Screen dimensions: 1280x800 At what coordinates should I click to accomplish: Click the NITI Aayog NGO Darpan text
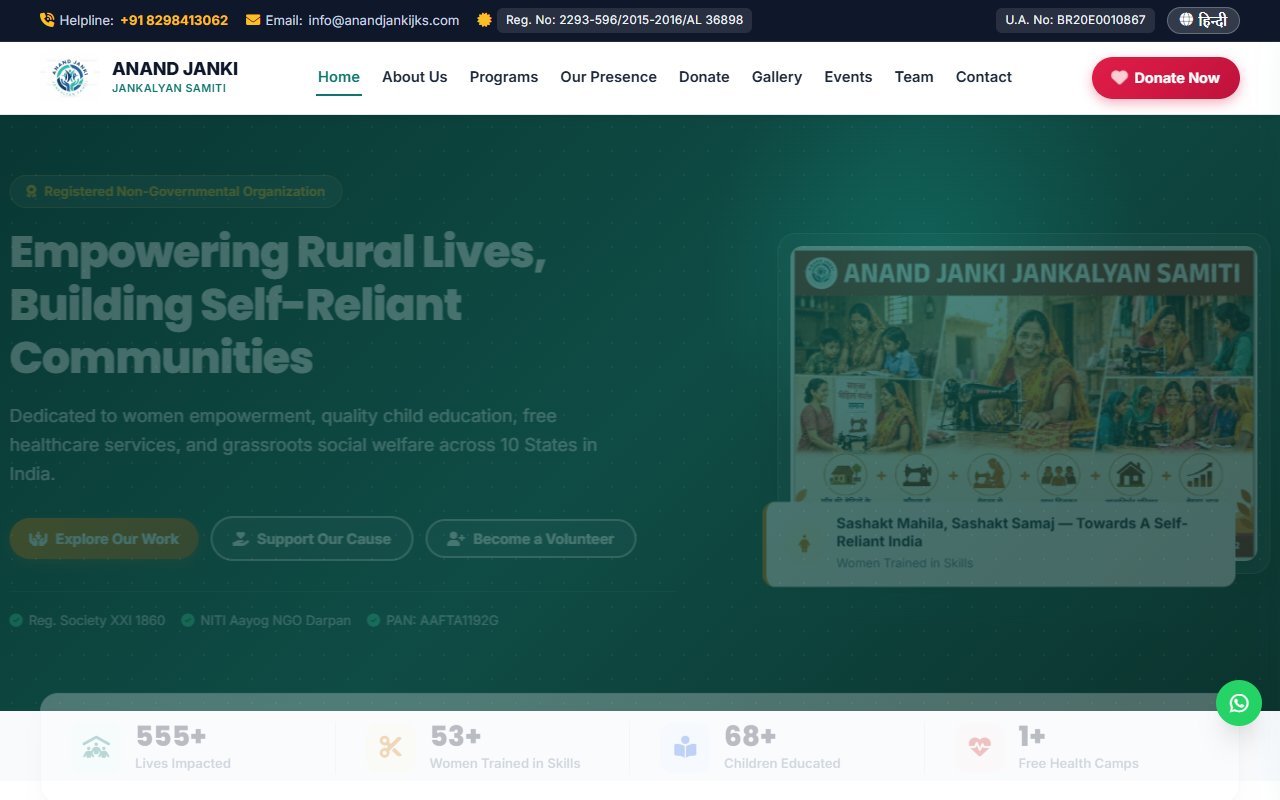[x=275, y=620]
